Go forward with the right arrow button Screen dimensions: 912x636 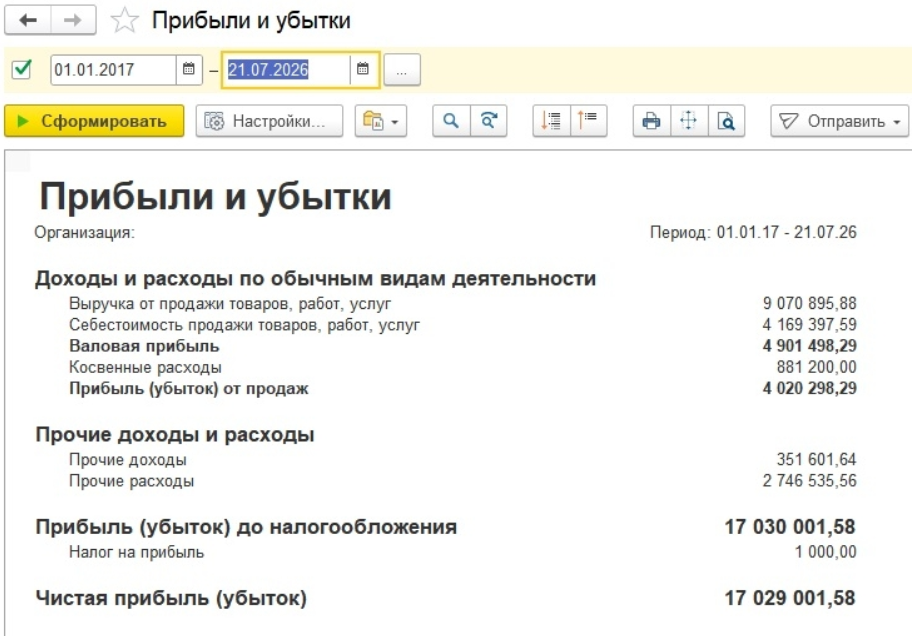pyautogui.click(x=73, y=20)
